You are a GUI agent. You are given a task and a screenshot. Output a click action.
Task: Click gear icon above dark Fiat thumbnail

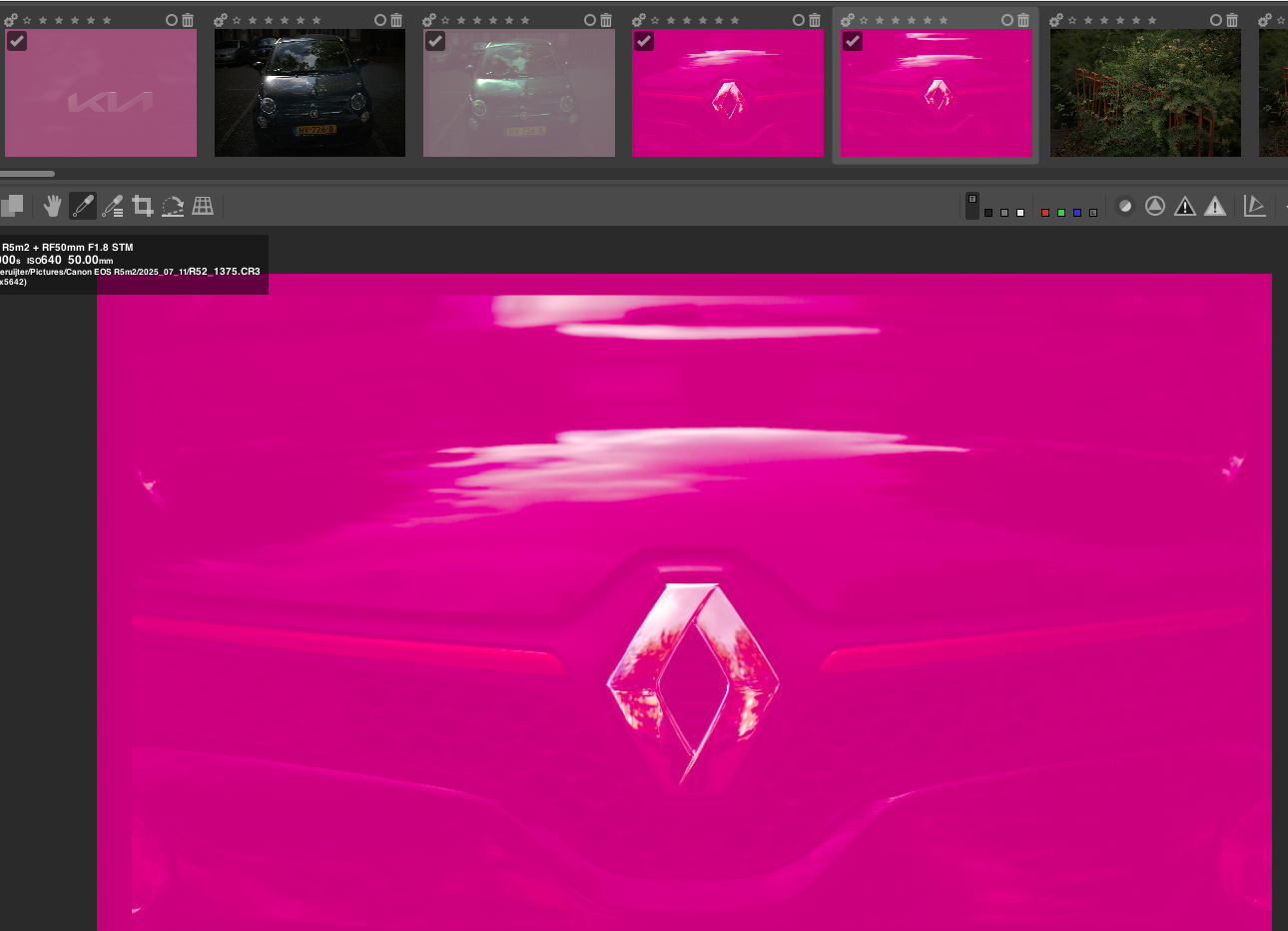point(221,20)
